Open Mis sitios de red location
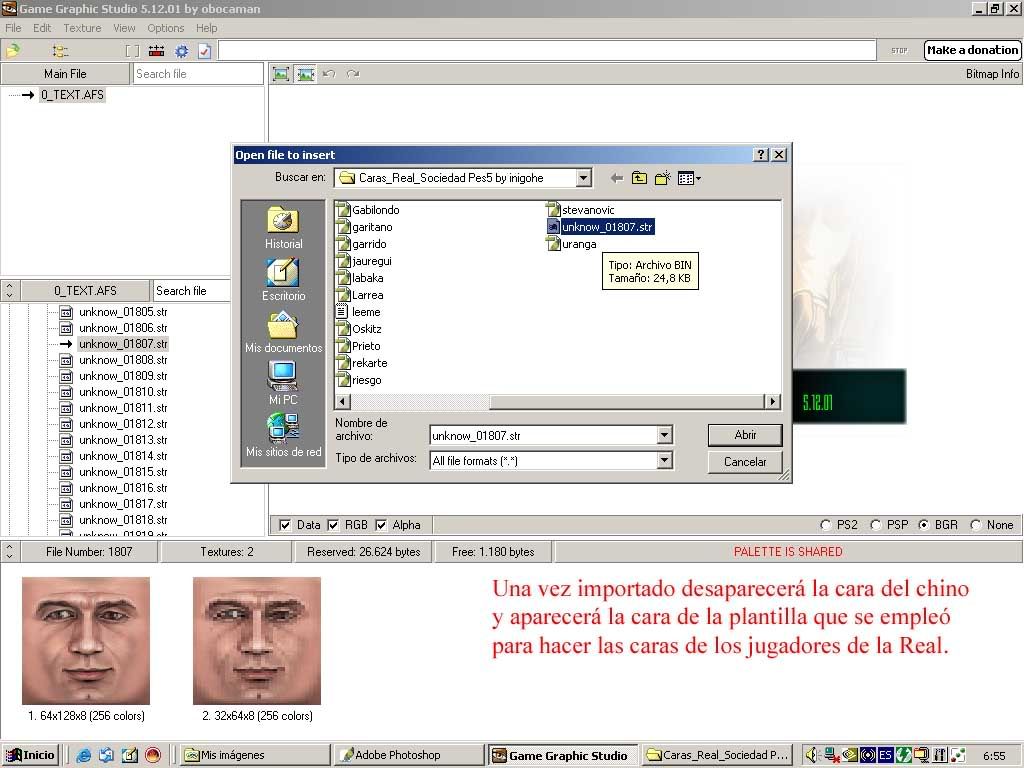 (x=283, y=436)
